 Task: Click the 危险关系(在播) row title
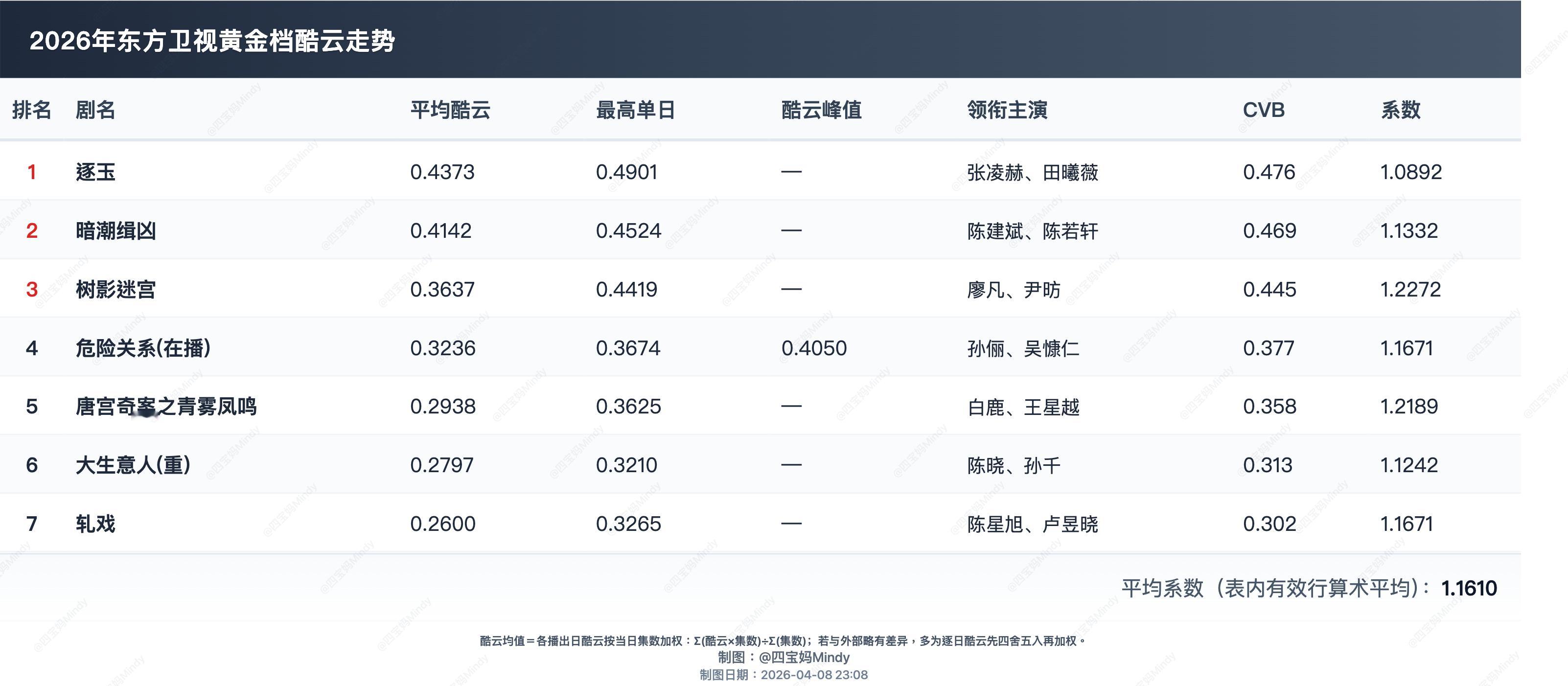click(143, 348)
